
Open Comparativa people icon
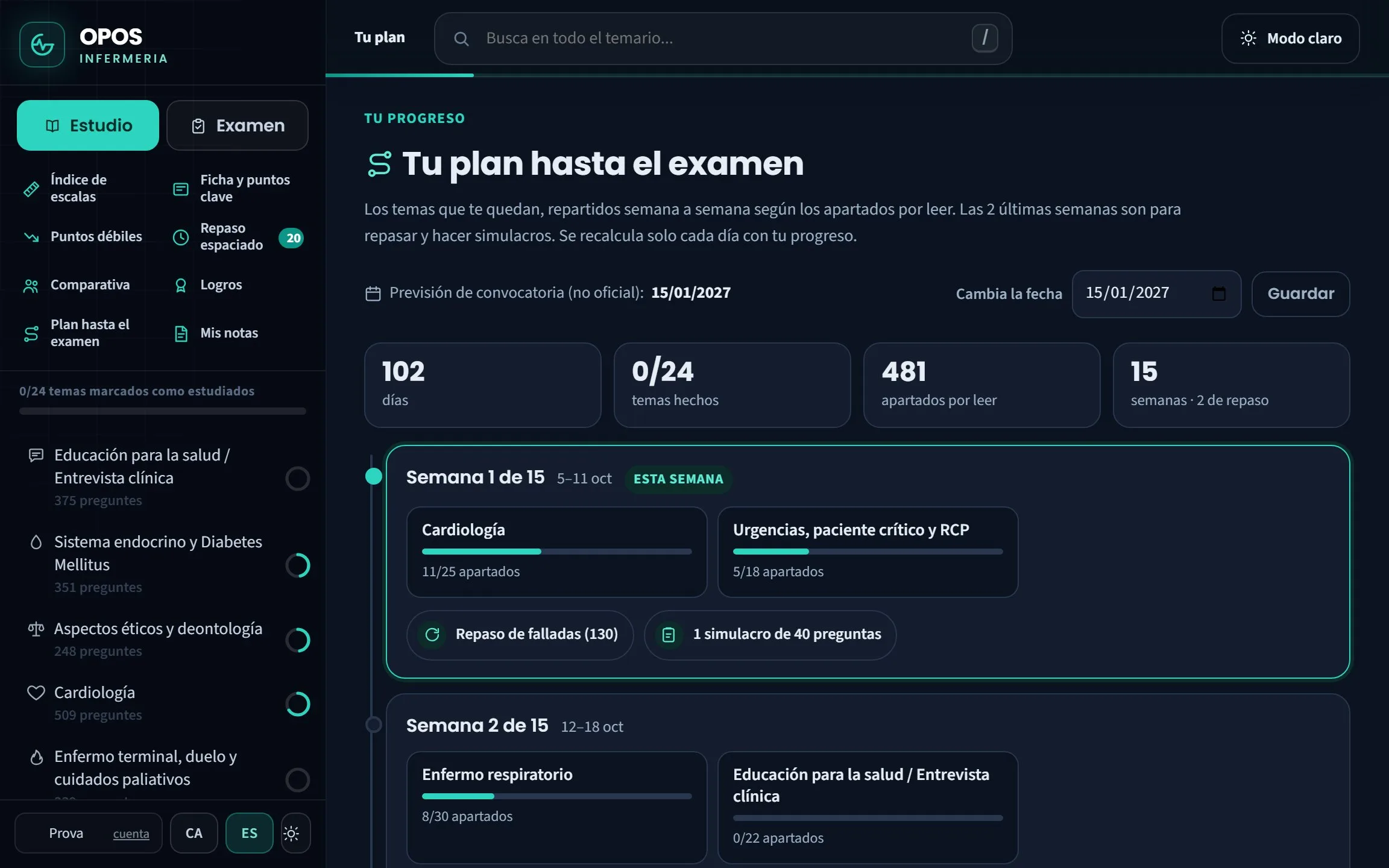click(31, 286)
